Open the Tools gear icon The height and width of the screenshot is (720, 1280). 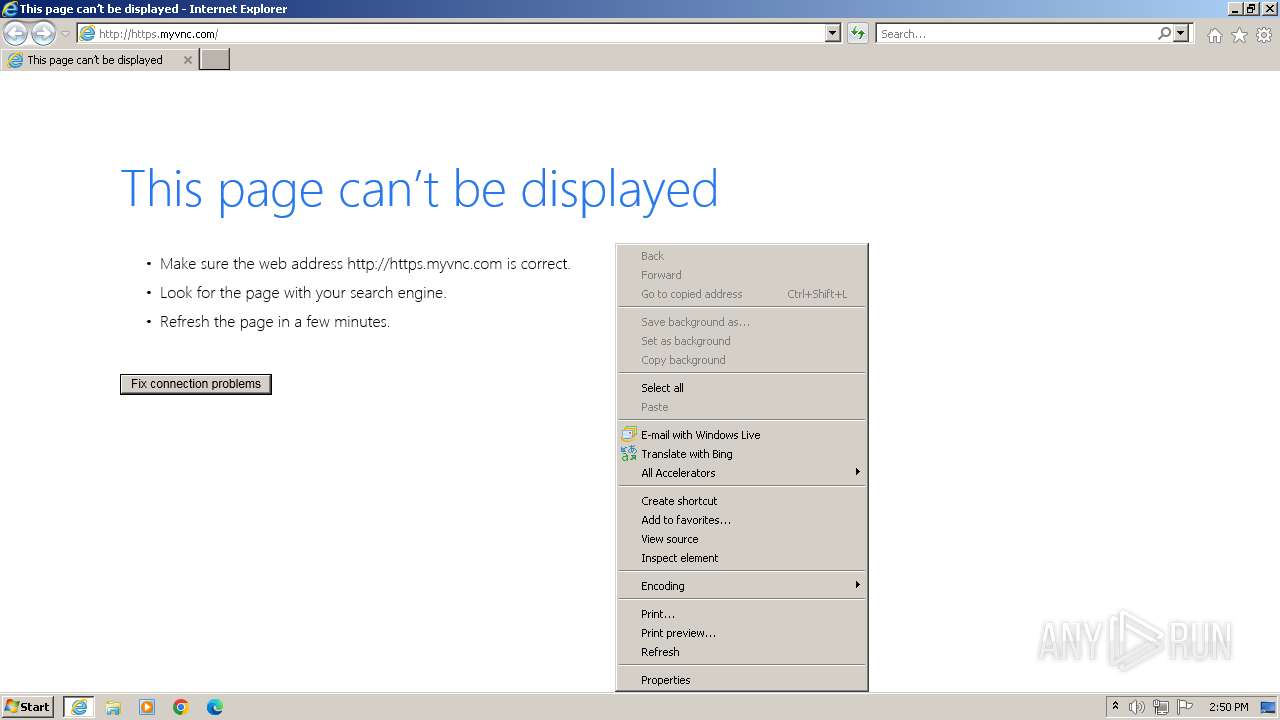pos(1264,35)
